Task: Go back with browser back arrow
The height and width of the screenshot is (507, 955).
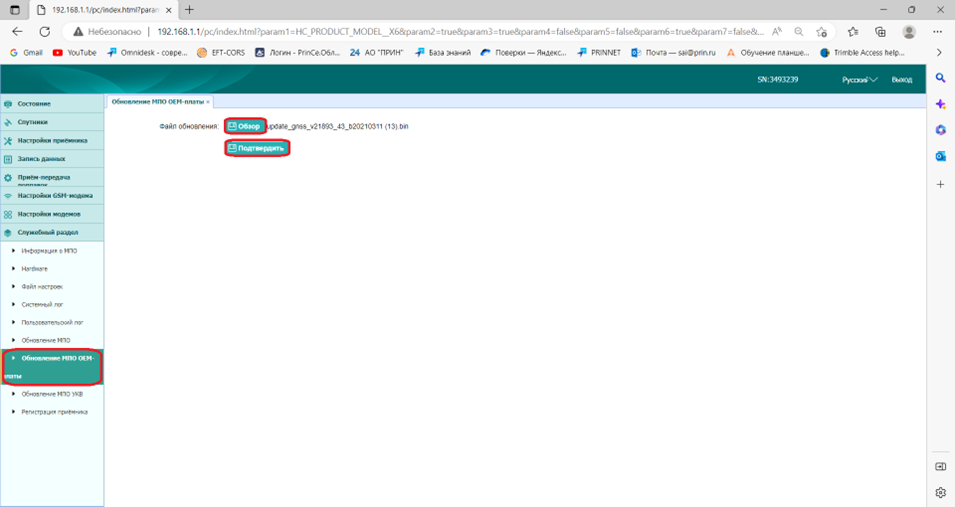Action: point(17,32)
